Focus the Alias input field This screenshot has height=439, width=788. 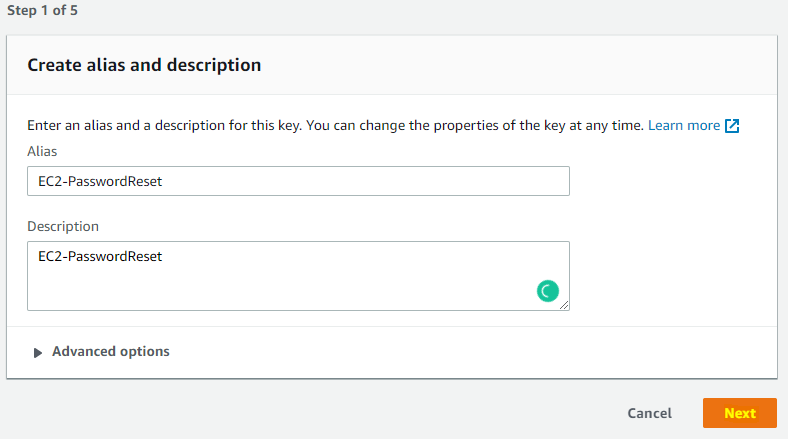pyautogui.click(x=299, y=181)
